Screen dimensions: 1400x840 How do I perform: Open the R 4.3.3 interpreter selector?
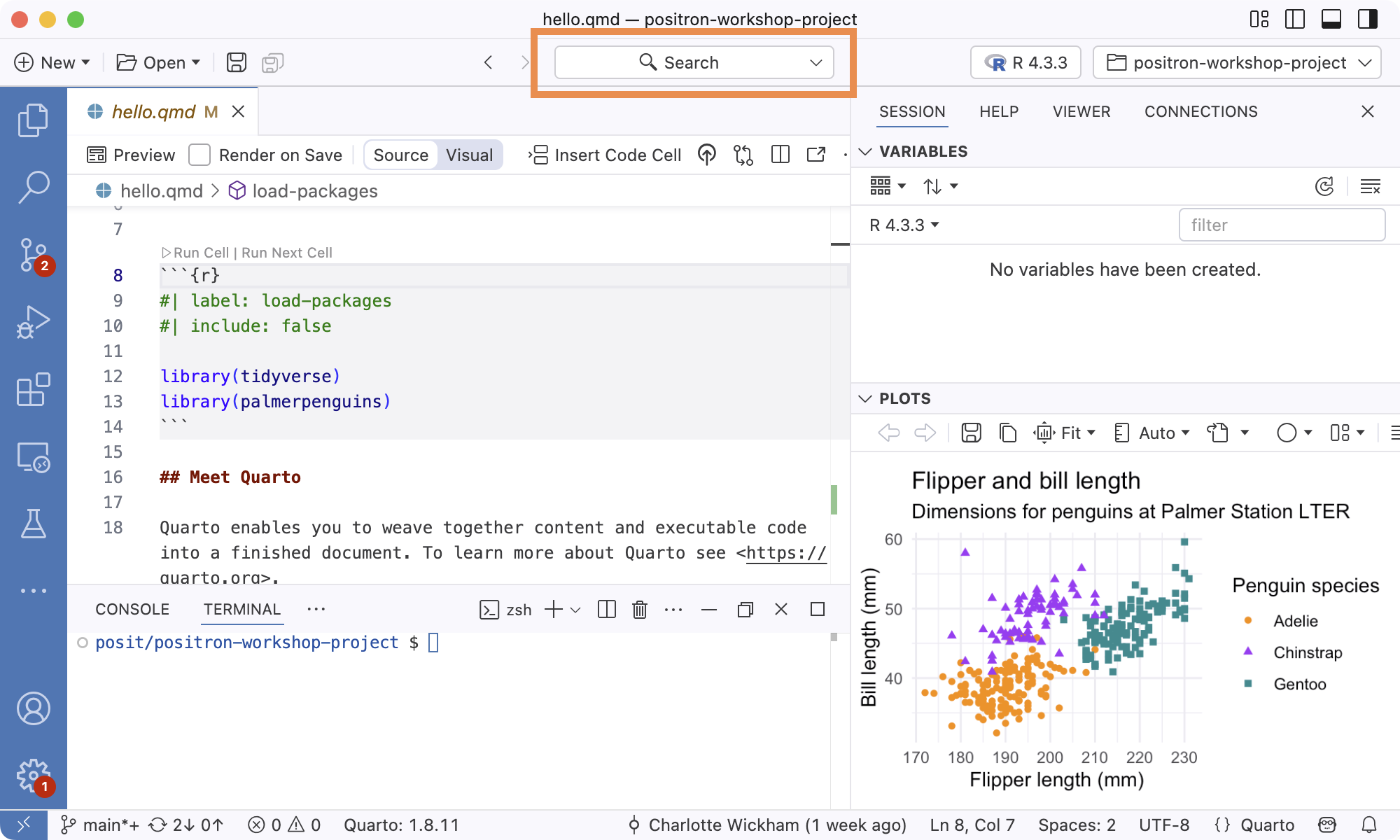pyautogui.click(x=1025, y=62)
